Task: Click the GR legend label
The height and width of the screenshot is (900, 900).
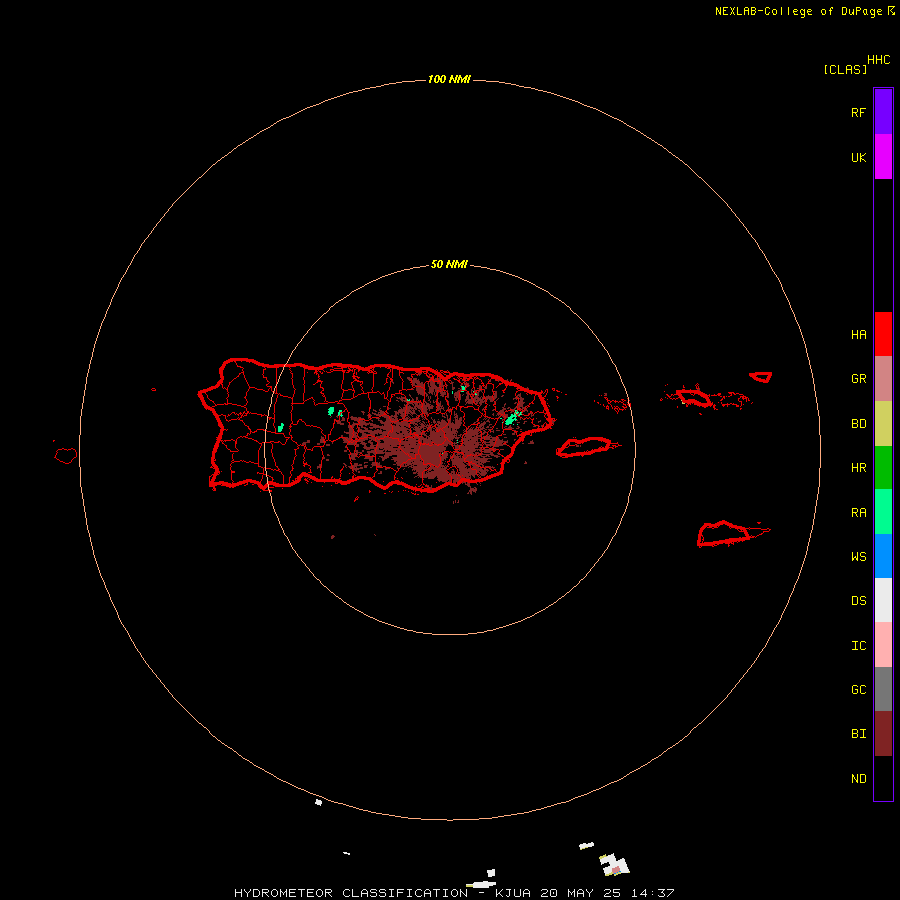Action: coord(858,379)
